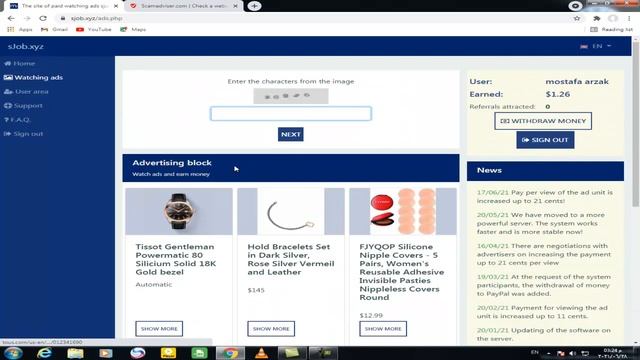Open VLC media player from taskbar

click(x=261, y=353)
